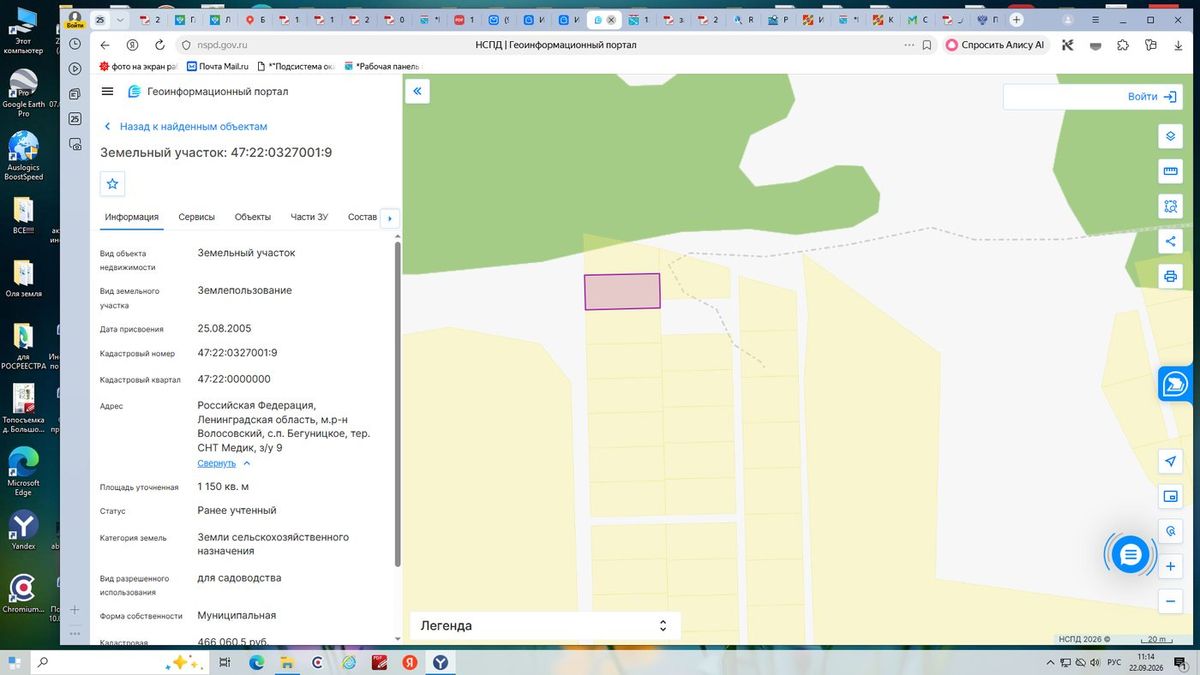
Task: Collapse the information side panel
Action: [417, 91]
